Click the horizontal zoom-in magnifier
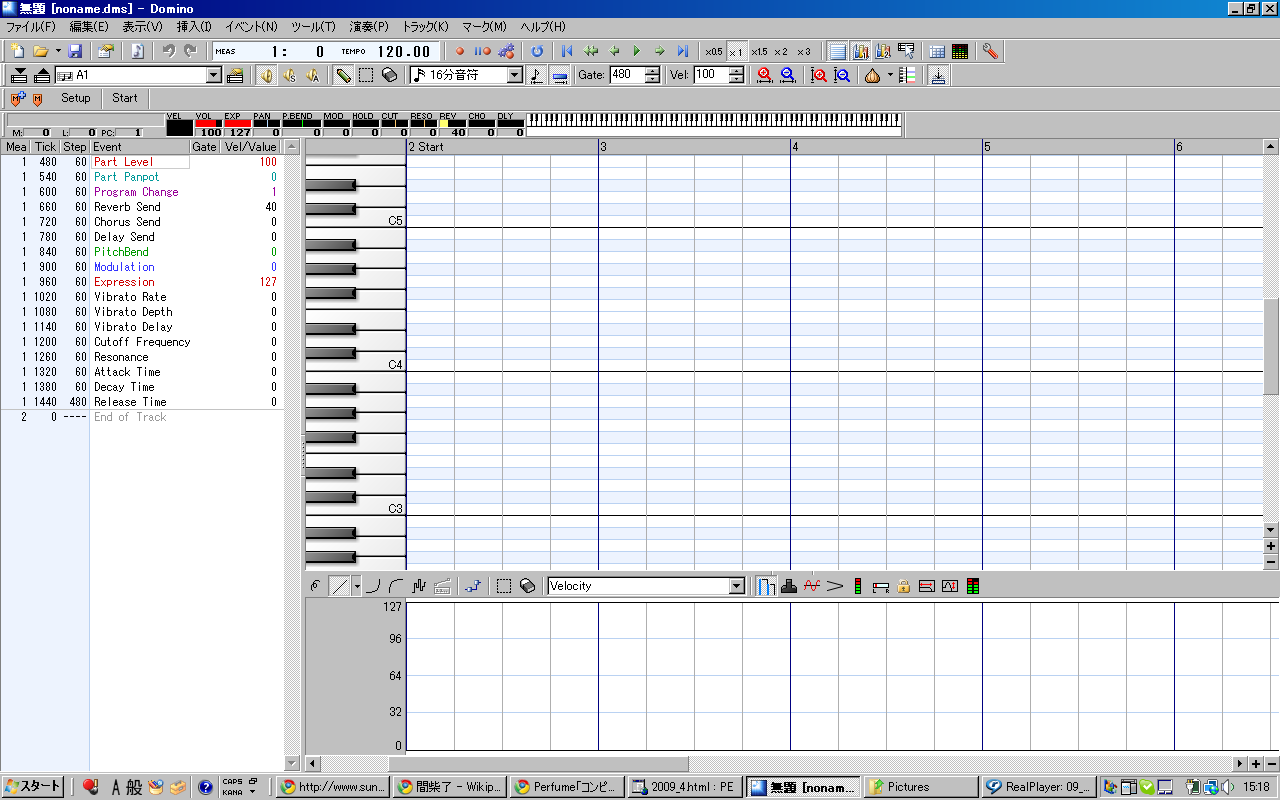 tap(765, 75)
